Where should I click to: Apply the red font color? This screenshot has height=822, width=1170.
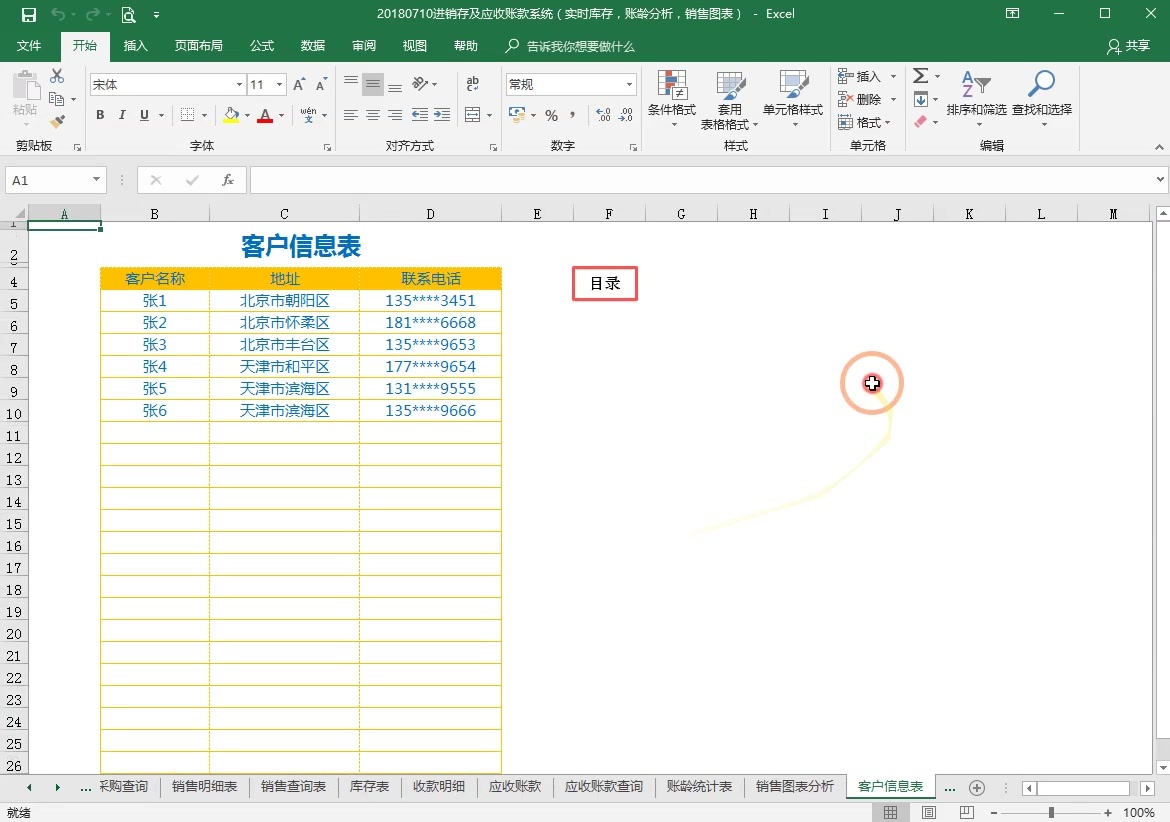[265, 115]
